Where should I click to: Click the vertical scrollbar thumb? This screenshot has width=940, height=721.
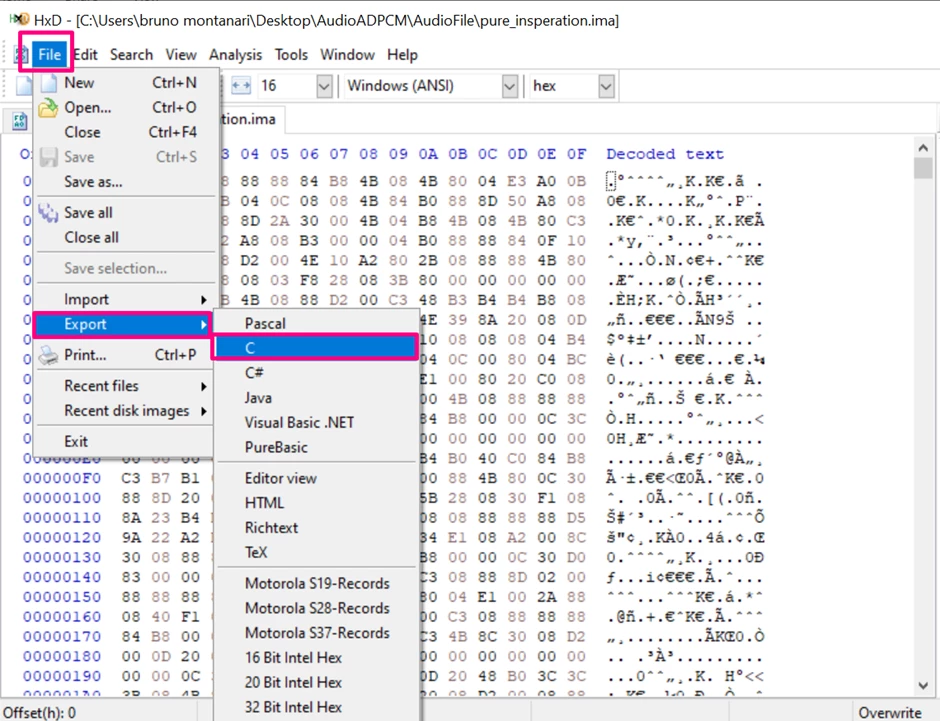pyautogui.click(x=923, y=168)
